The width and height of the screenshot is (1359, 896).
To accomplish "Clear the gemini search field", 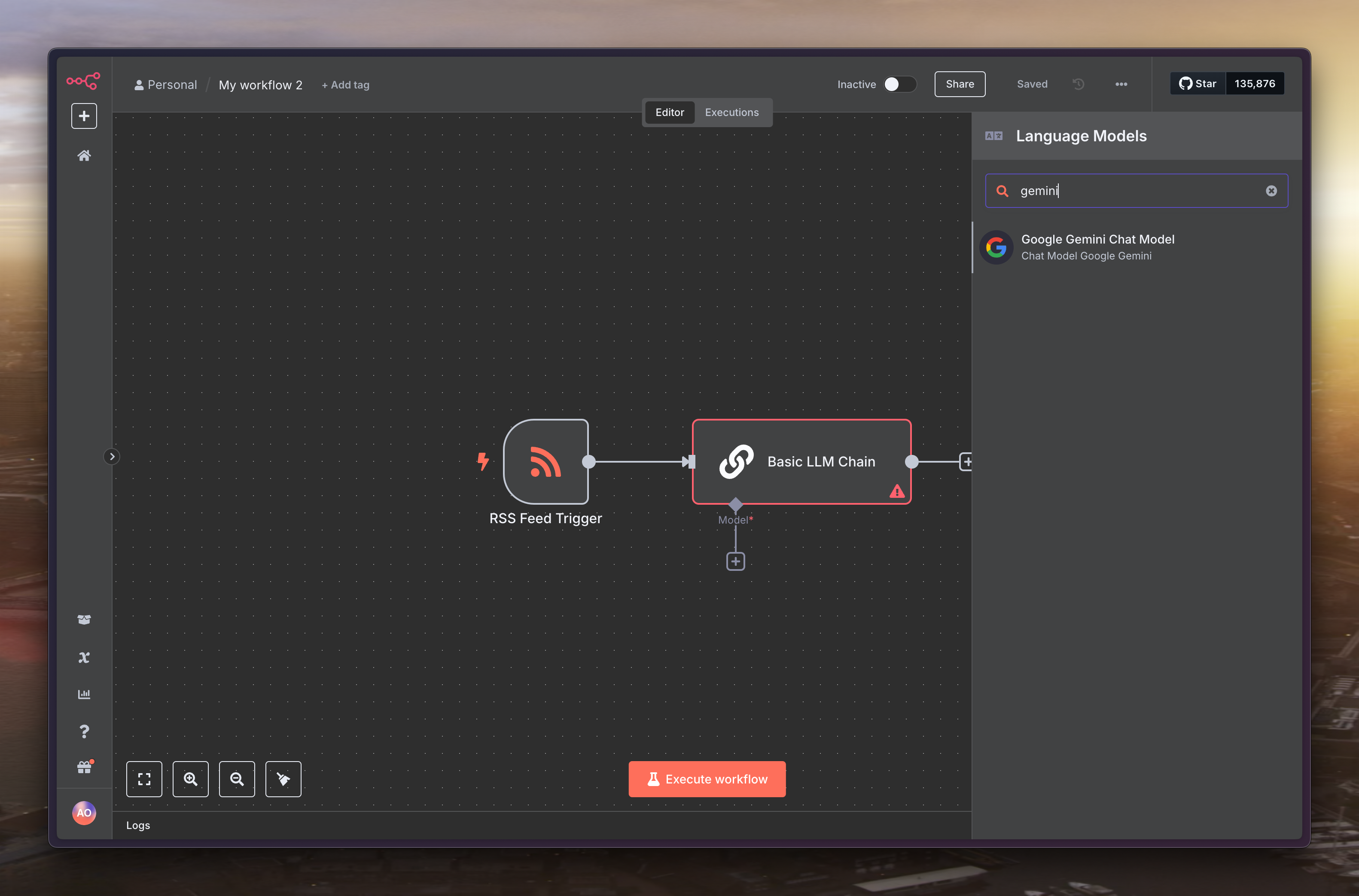I will pyautogui.click(x=1271, y=191).
